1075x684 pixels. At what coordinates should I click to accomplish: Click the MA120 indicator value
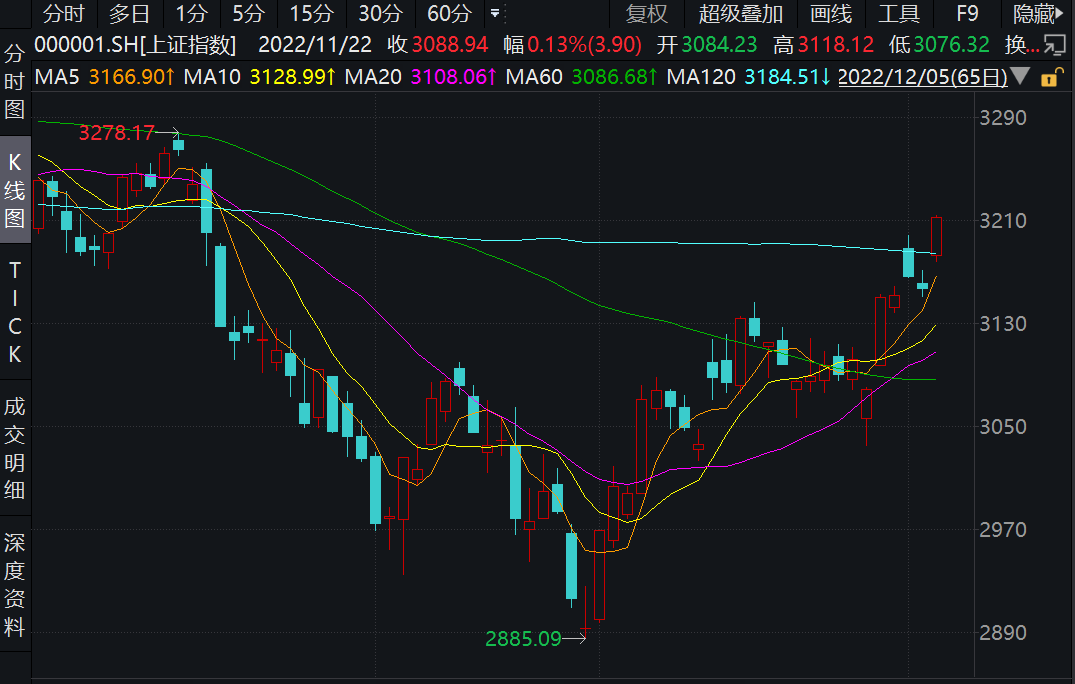(x=788, y=77)
